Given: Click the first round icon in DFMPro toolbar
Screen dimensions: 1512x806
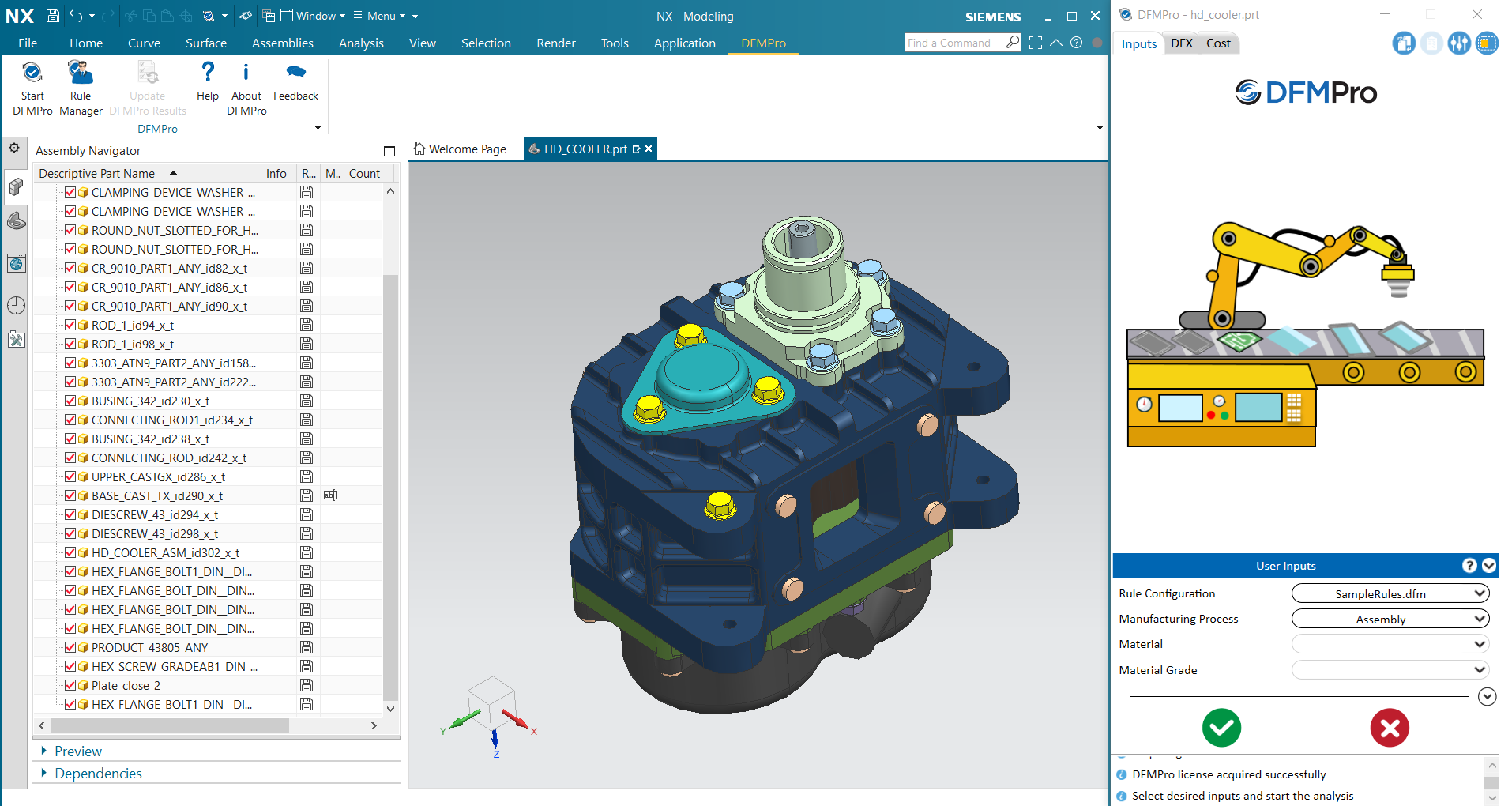Looking at the screenshot, I should [x=1404, y=43].
